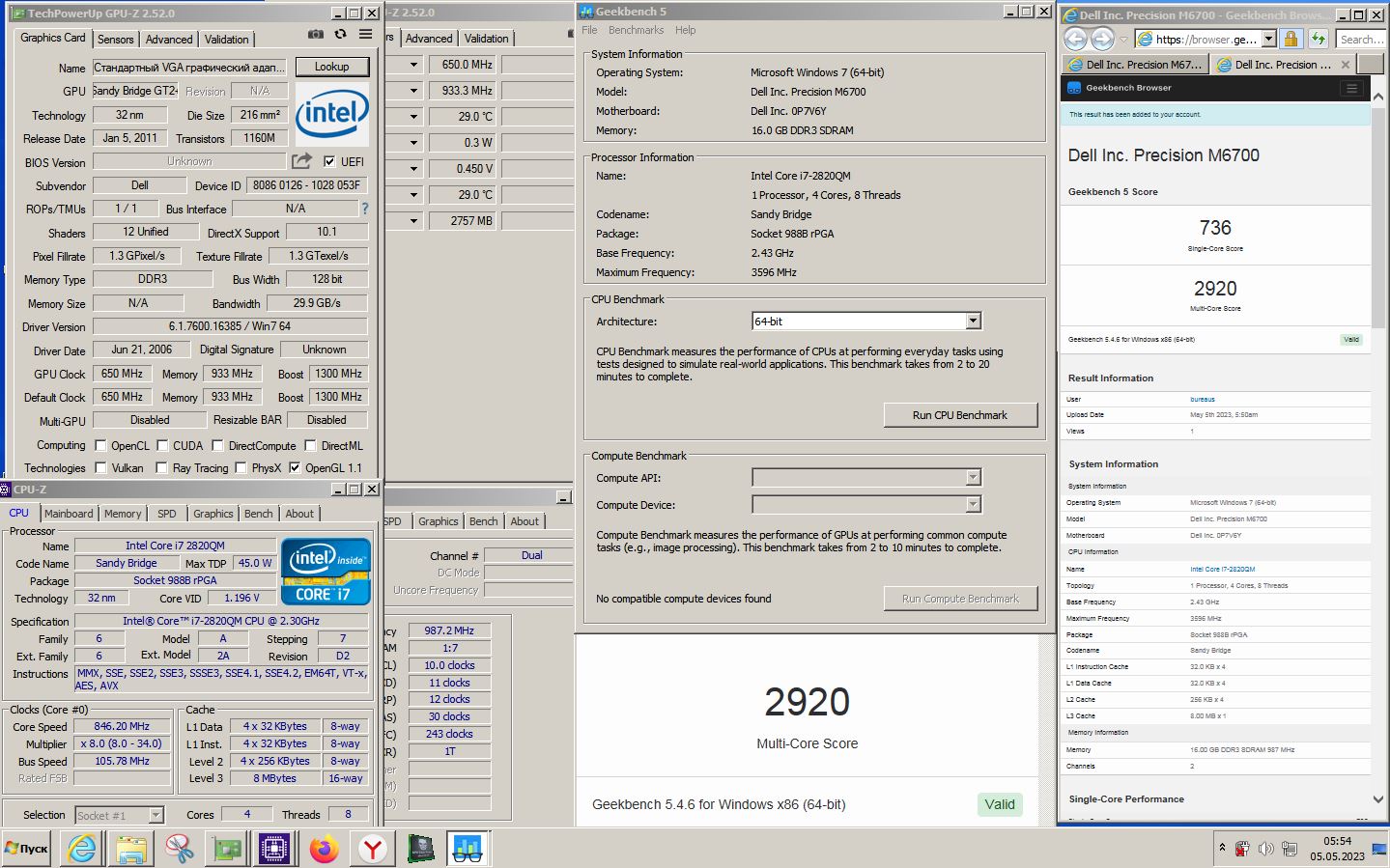Click the Intel Core i7 badge in CPU-Z

pyautogui.click(x=326, y=572)
